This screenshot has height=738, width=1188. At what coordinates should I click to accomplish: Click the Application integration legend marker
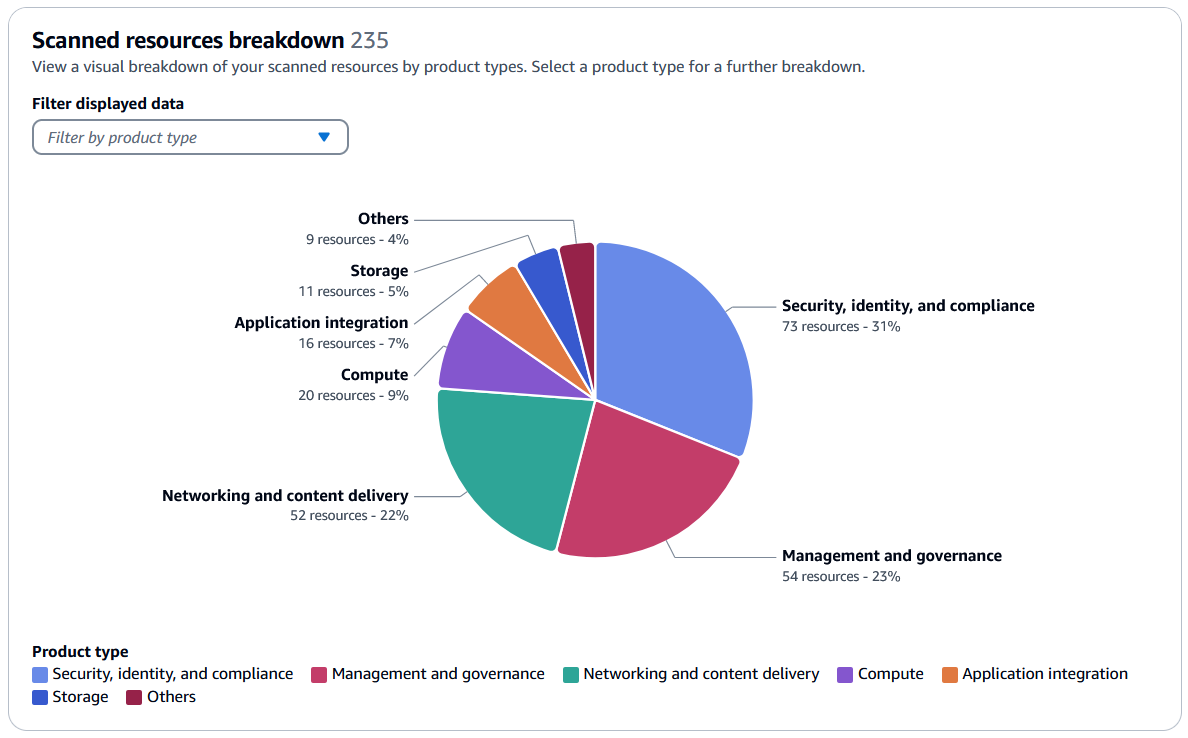click(x=949, y=673)
